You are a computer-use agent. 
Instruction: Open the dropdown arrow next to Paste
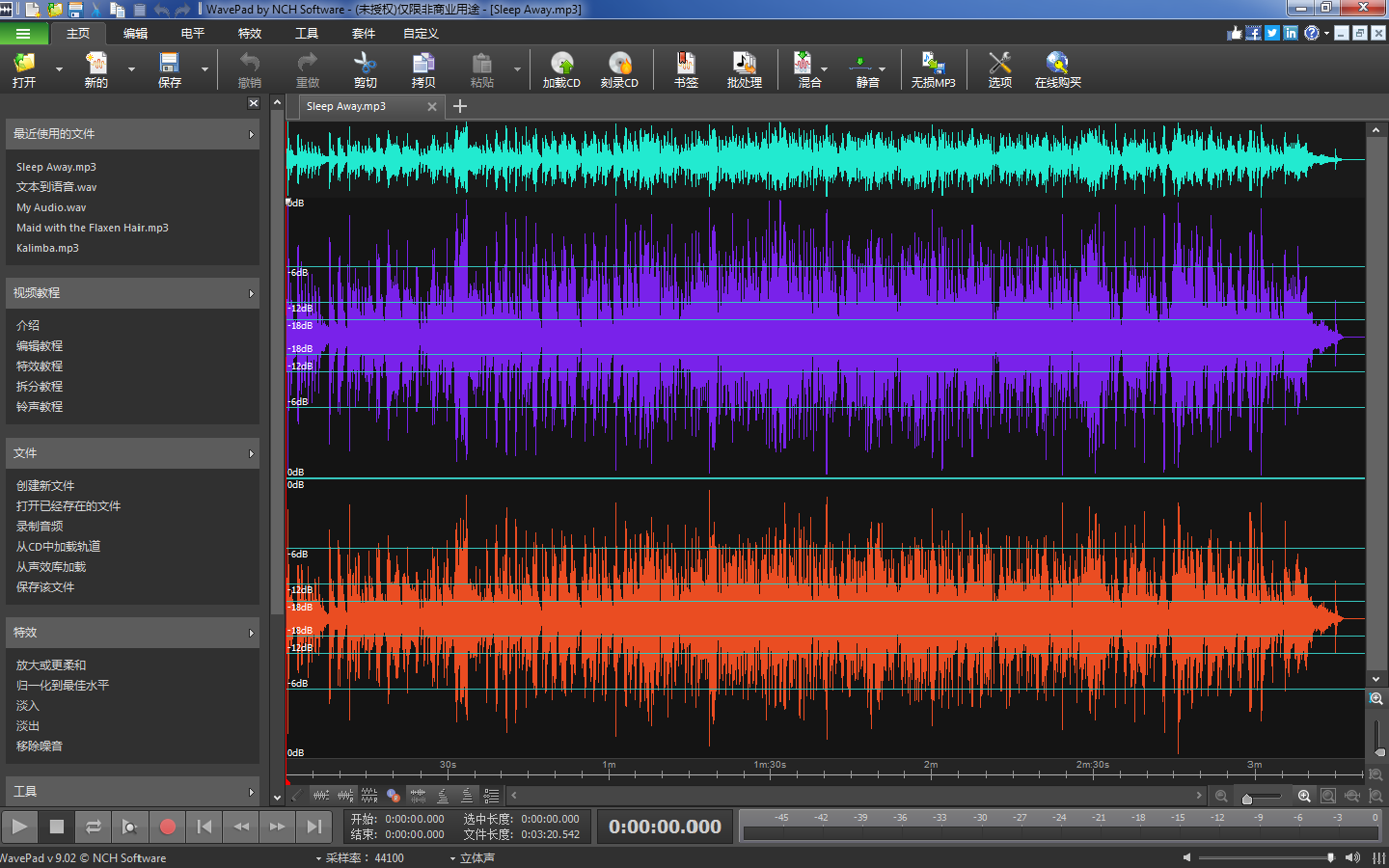tap(517, 69)
